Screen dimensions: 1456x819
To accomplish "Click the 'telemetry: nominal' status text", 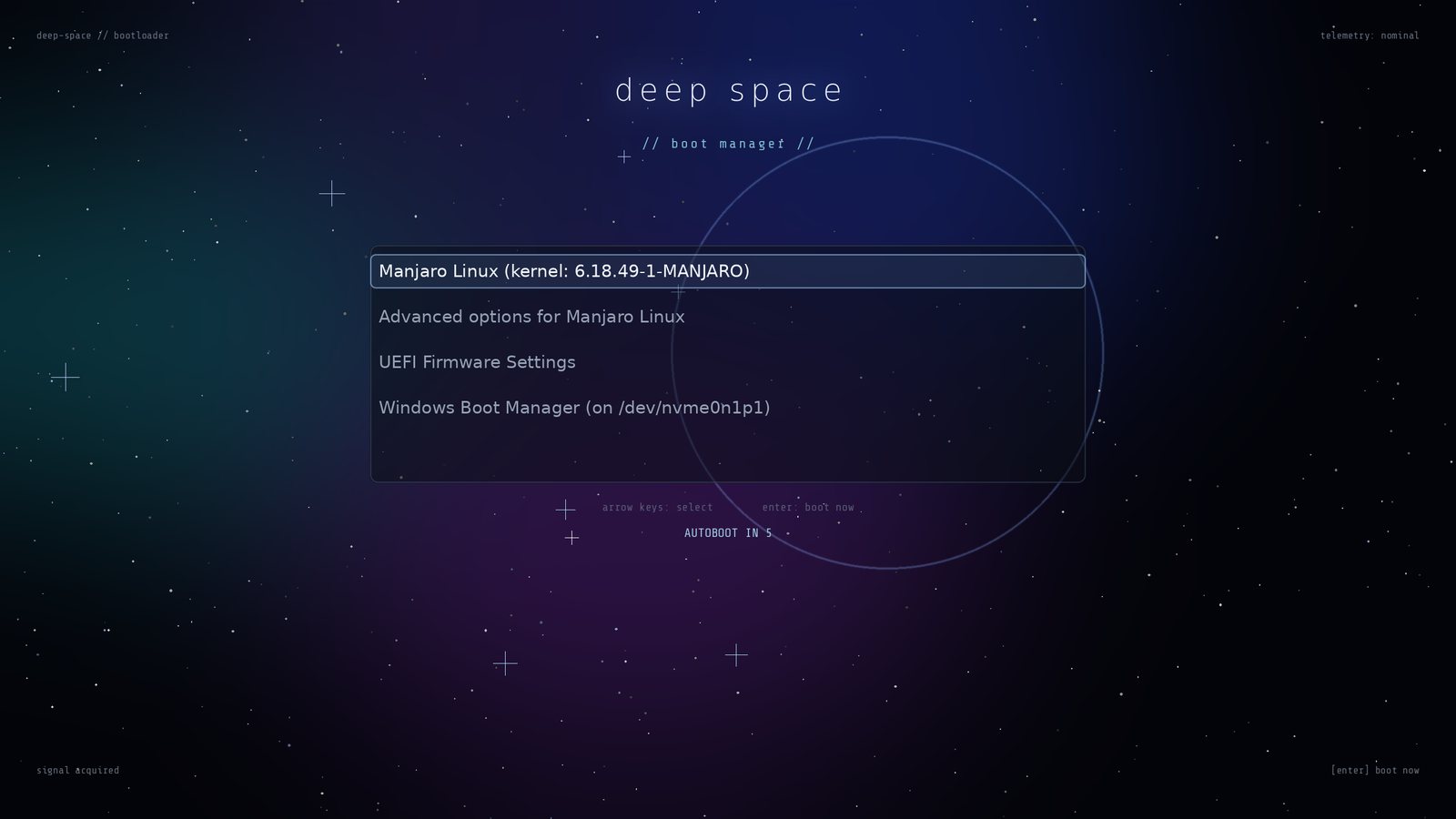I will [x=1370, y=35].
